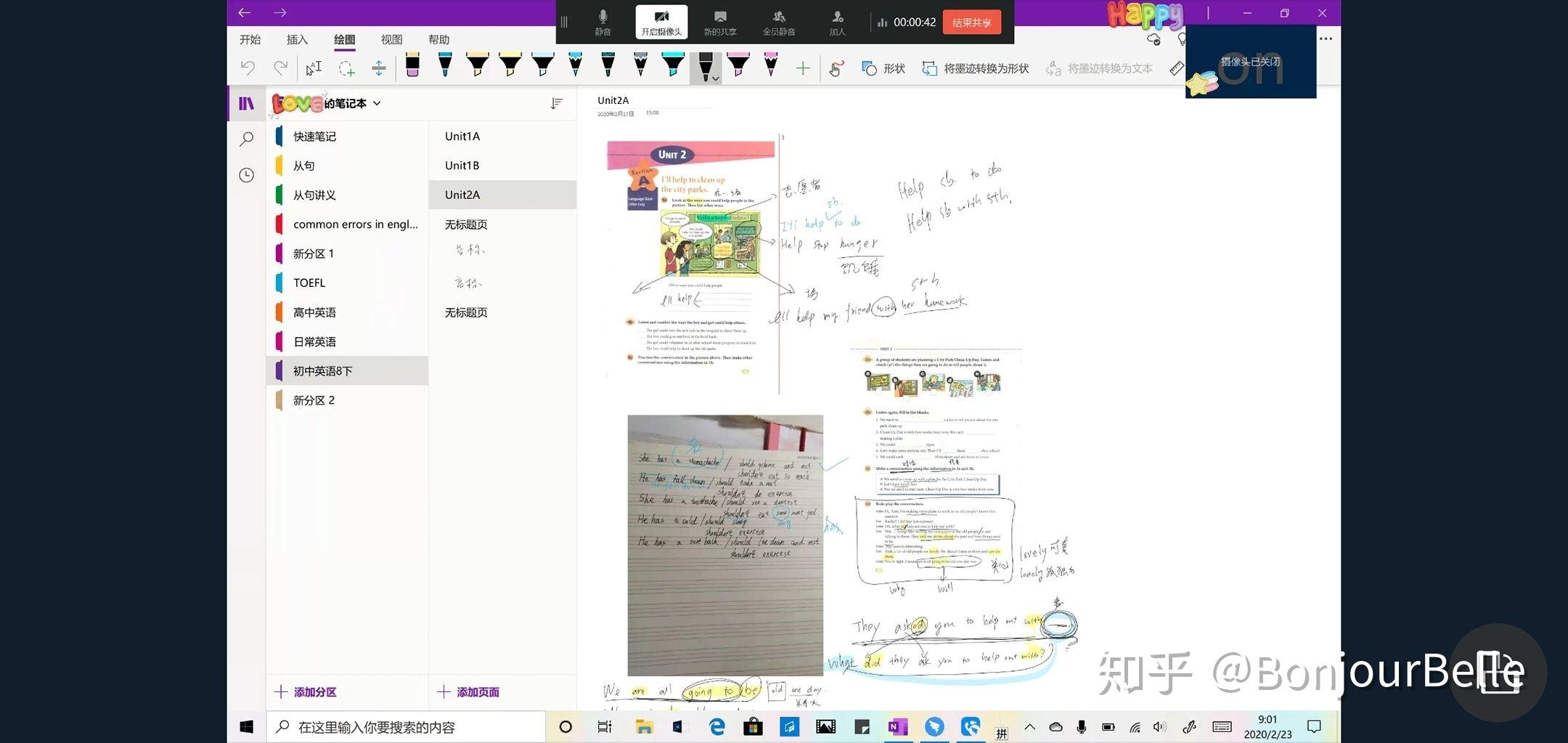
Task: Open the 形状 (Shapes) gallery
Action: 883,68
